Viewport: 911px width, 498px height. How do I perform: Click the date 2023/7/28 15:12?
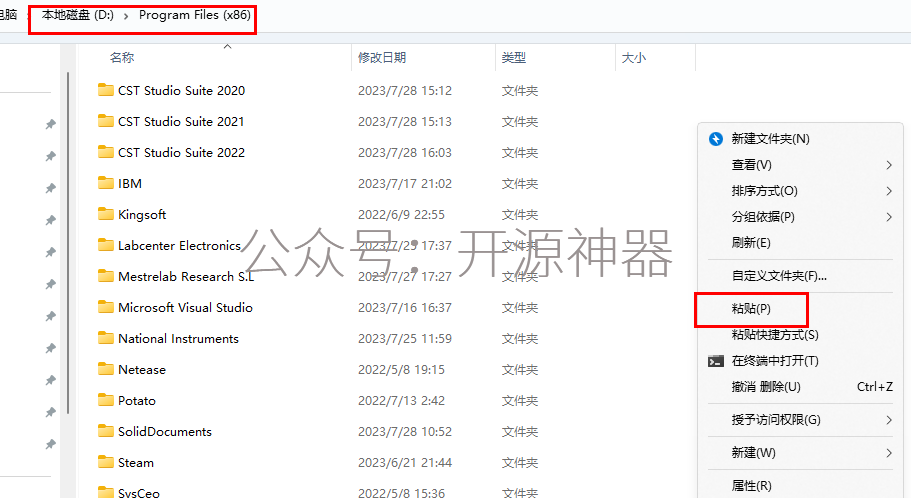point(404,91)
